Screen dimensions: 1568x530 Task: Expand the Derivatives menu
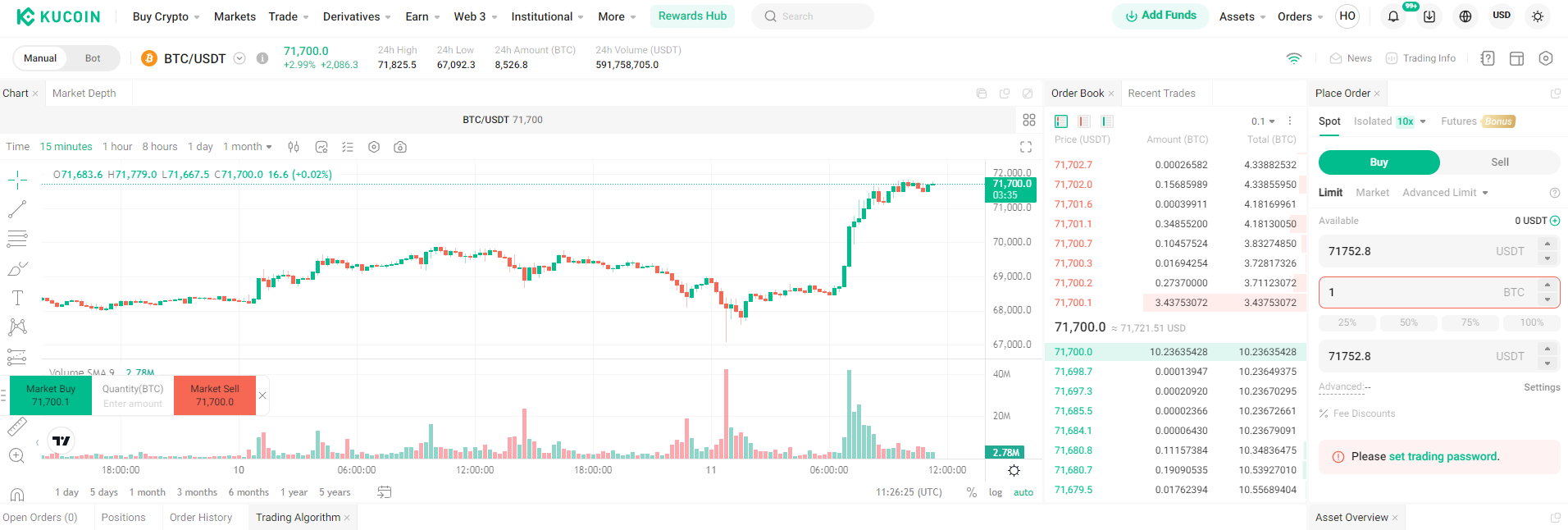357,16
